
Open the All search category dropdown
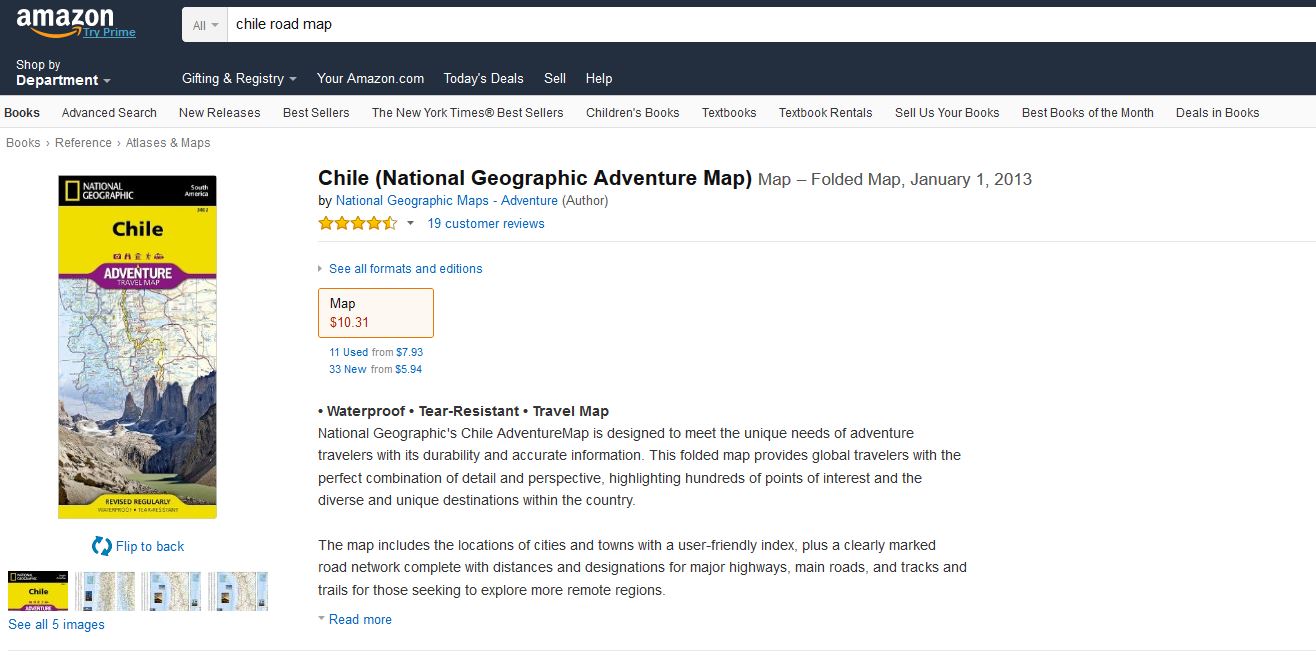205,24
